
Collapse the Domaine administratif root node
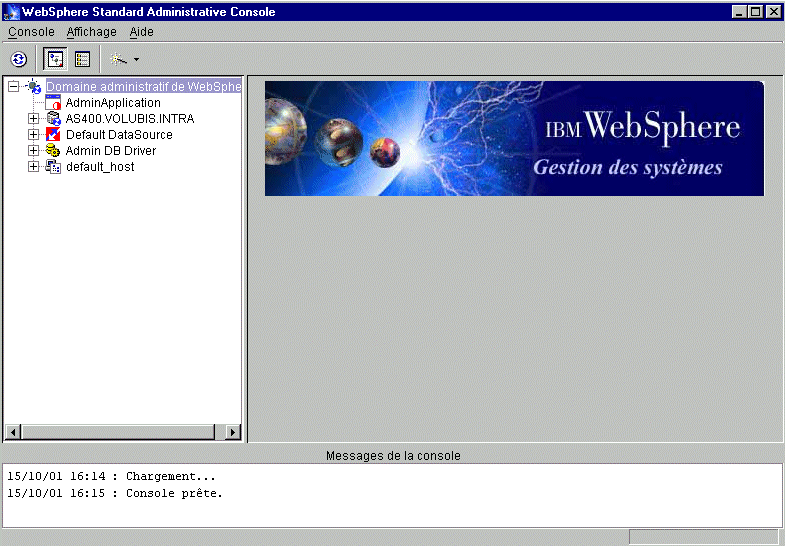[14, 87]
